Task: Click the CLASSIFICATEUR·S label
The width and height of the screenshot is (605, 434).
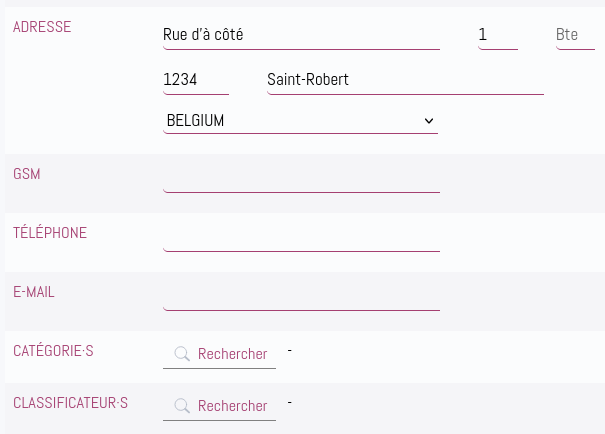Action: (70, 403)
